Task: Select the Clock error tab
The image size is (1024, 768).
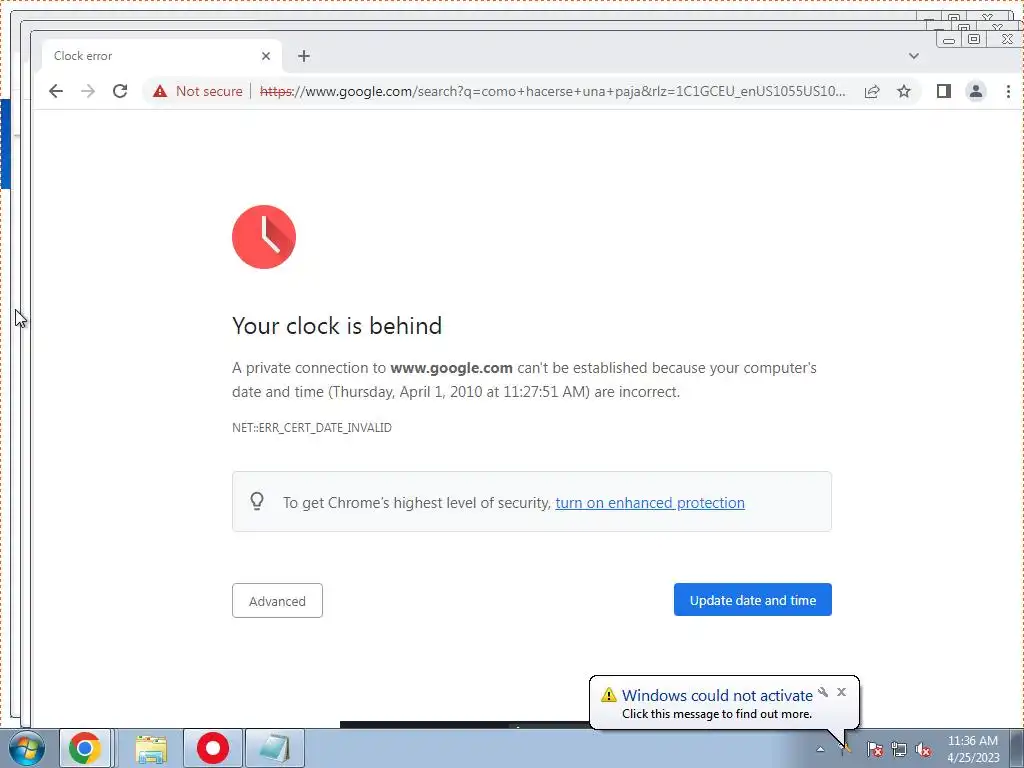Action: (x=162, y=56)
